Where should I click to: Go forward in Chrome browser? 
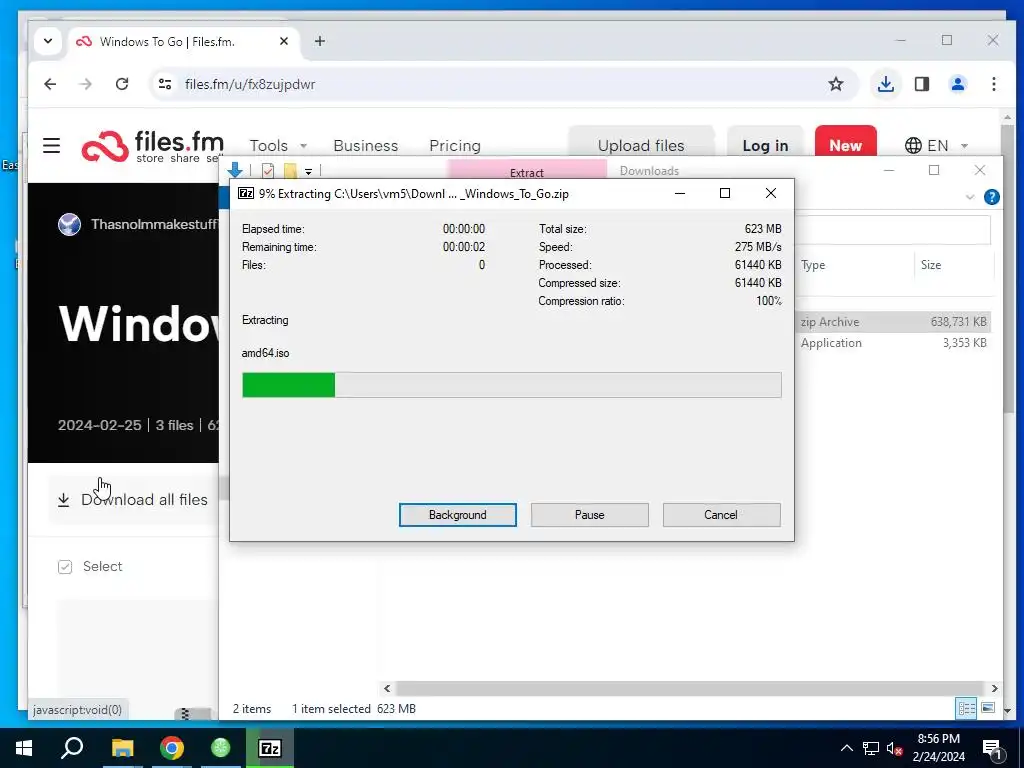(x=86, y=84)
